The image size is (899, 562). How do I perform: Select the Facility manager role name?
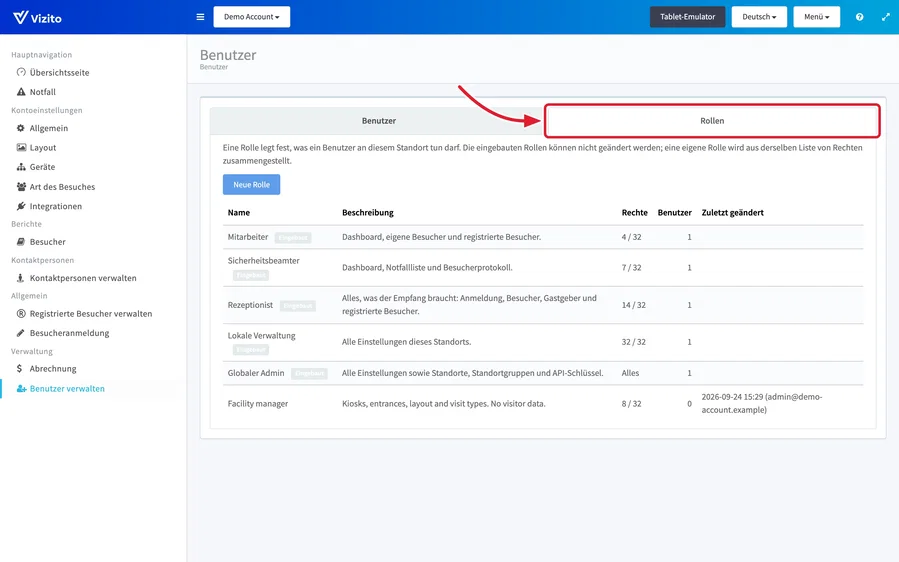coord(257,403)
